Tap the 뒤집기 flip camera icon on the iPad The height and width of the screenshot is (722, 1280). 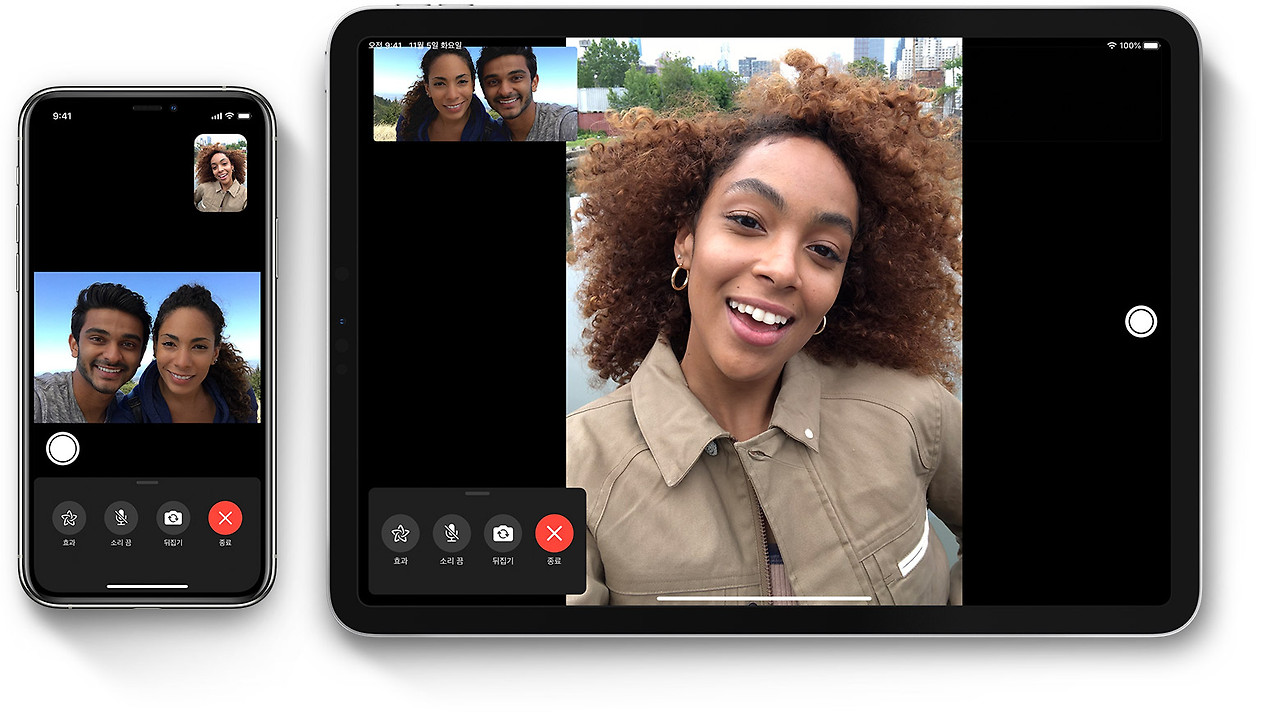[x=503, y=532]
